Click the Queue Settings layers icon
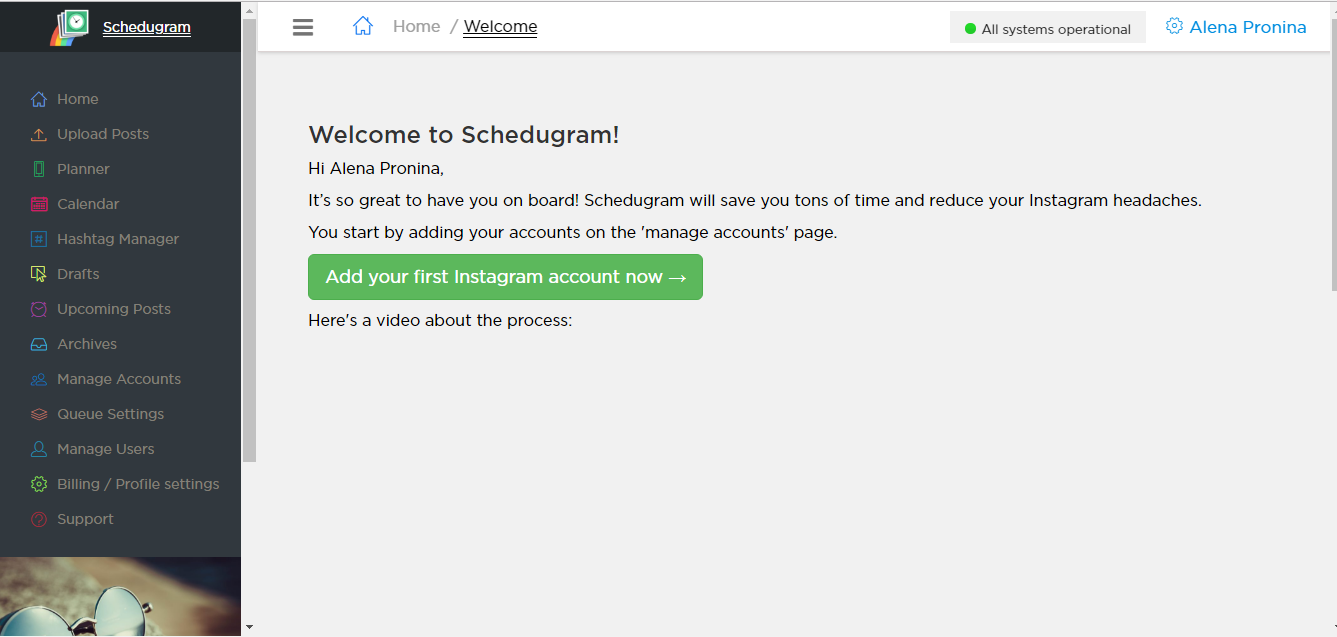The height and width of the screenshot is (637, 1337). click(x=39, y=415)
